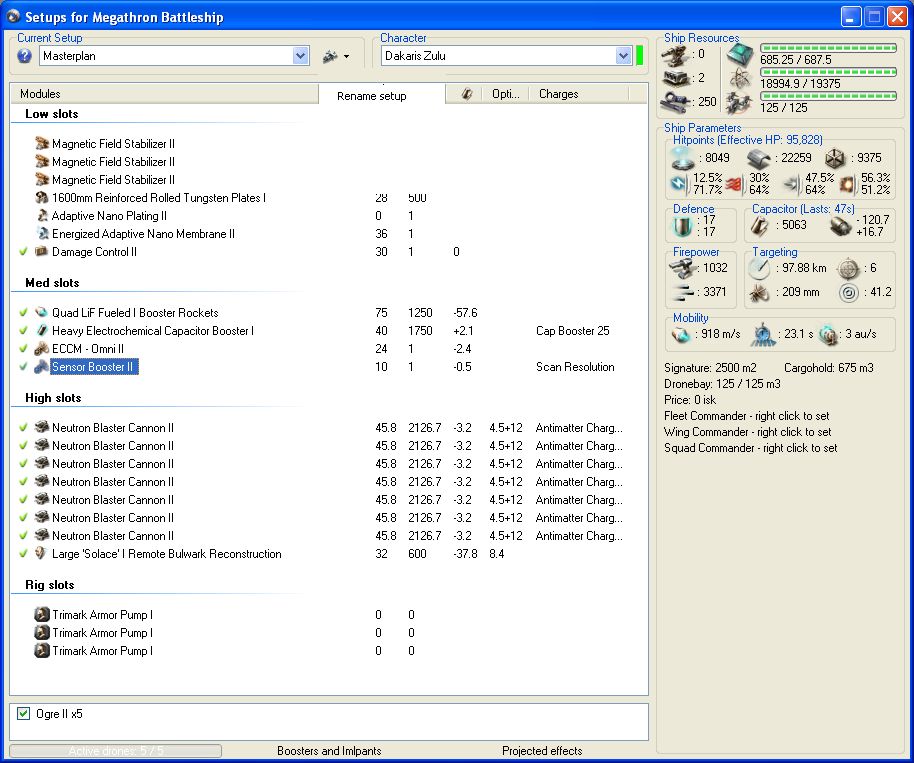
Task: Click the Charges column header
Action: tap(578, 94)
